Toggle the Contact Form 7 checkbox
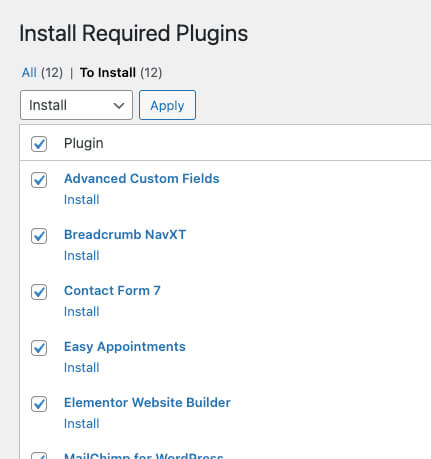This screenshot has height=459, width=431. (x=39, y=292)
